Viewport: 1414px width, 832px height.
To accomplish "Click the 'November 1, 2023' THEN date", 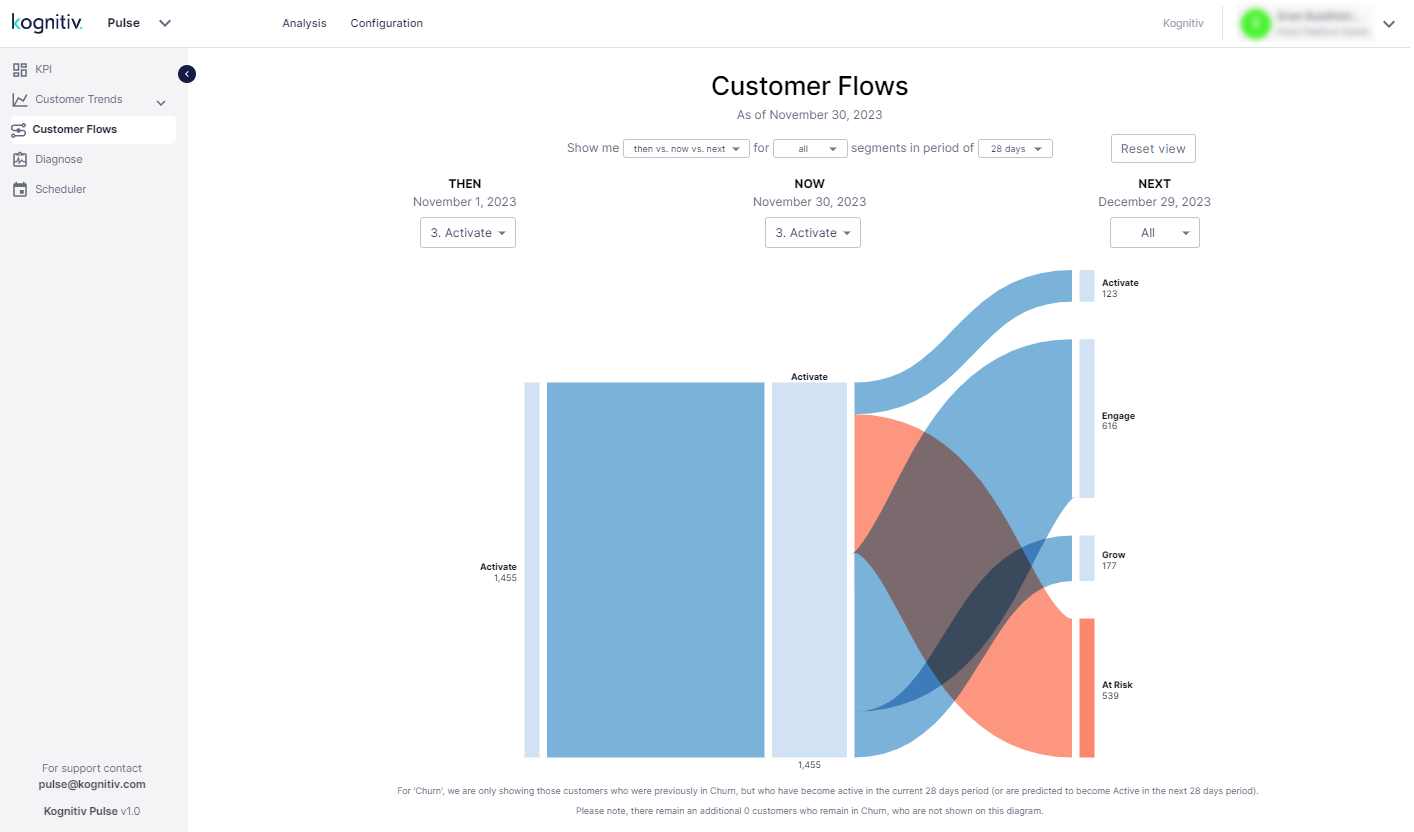I will [x=465, y=202].
